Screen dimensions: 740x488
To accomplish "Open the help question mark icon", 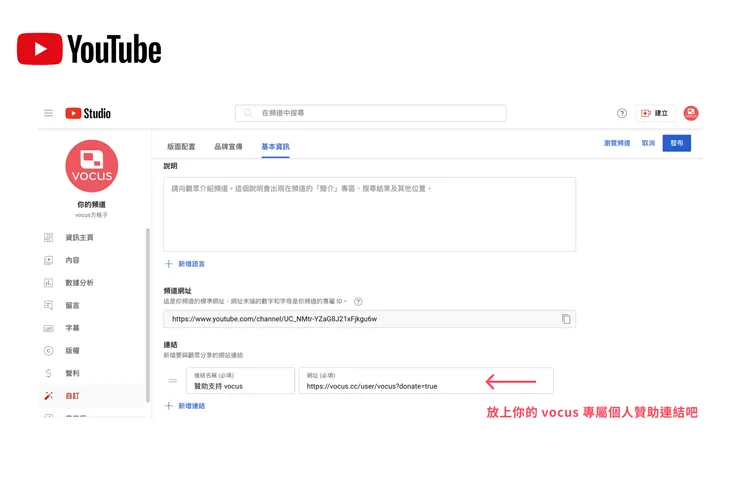I will 622,113.
